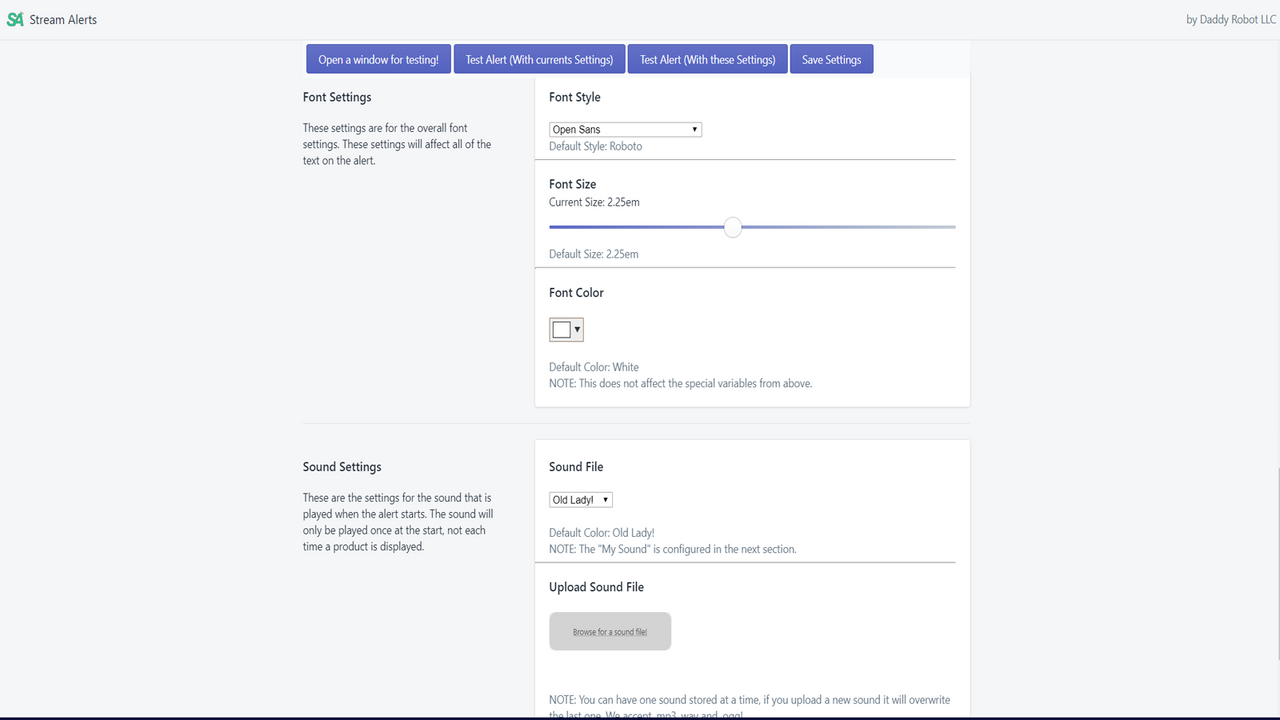The height and width of the screenshot is (720, 1280).
Task: Click the white Font Color swatch
Action: [562, 330]
